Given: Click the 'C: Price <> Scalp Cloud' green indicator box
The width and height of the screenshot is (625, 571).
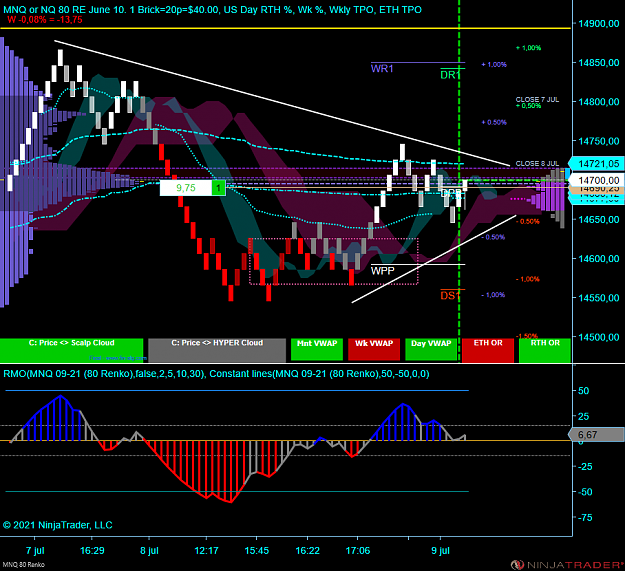Looking at the screenshot, I should 71,350.
